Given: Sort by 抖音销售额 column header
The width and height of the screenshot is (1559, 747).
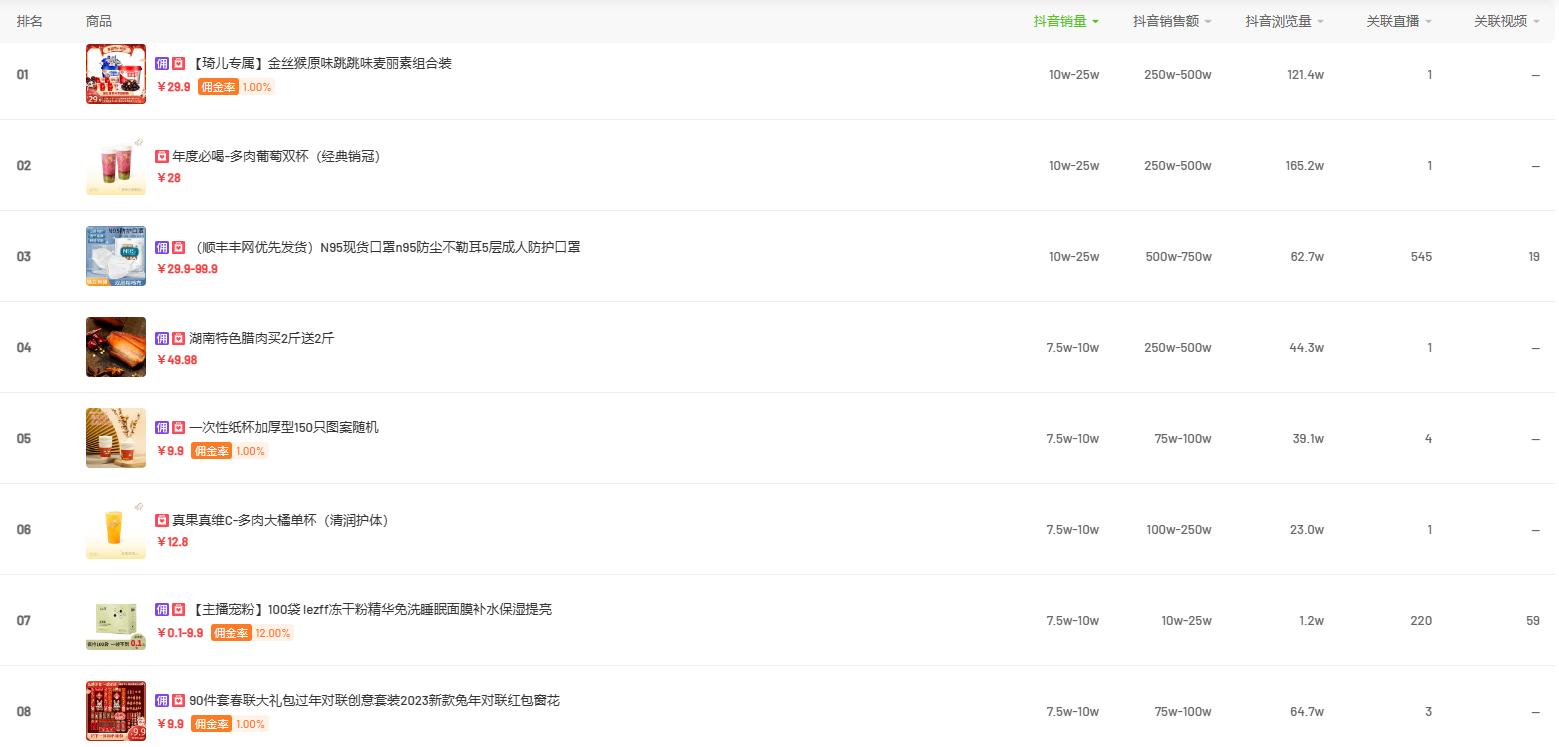Looking at the screenshot, I should (1172, 21).
